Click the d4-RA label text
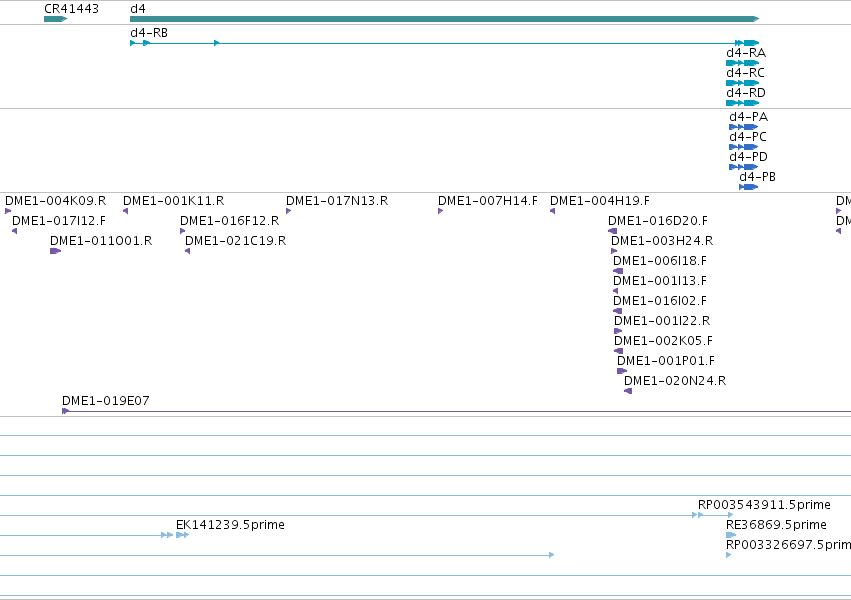Screen dimensions: 851x600 (746, 53)
